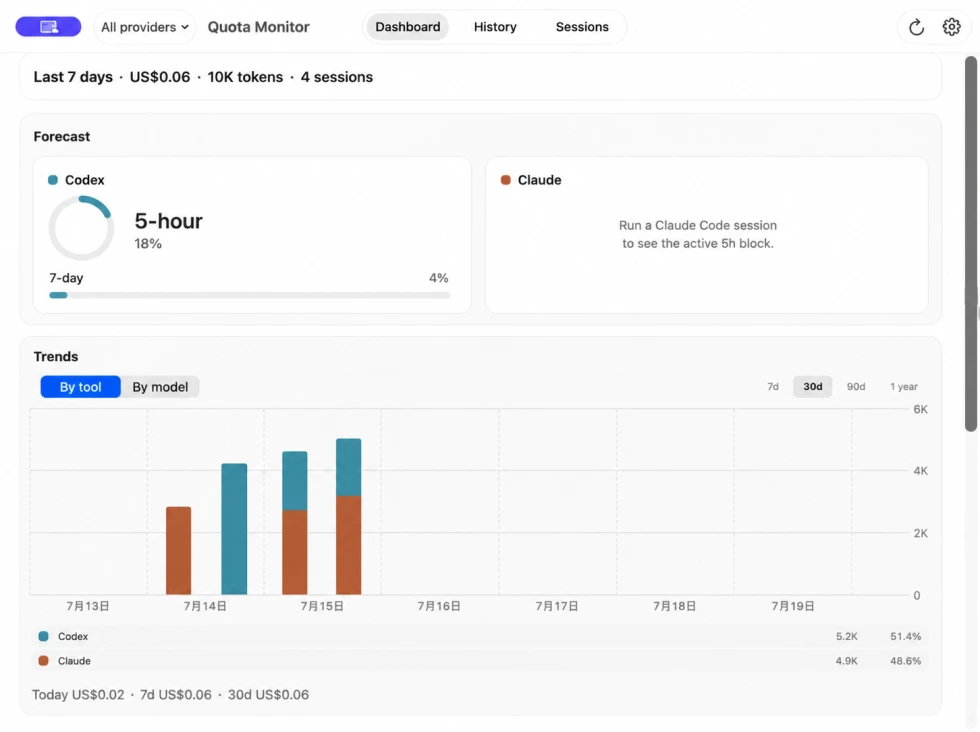980x732 pixels.
Task: Click the 7月16日 axis date label
Action: pos(439,606)
